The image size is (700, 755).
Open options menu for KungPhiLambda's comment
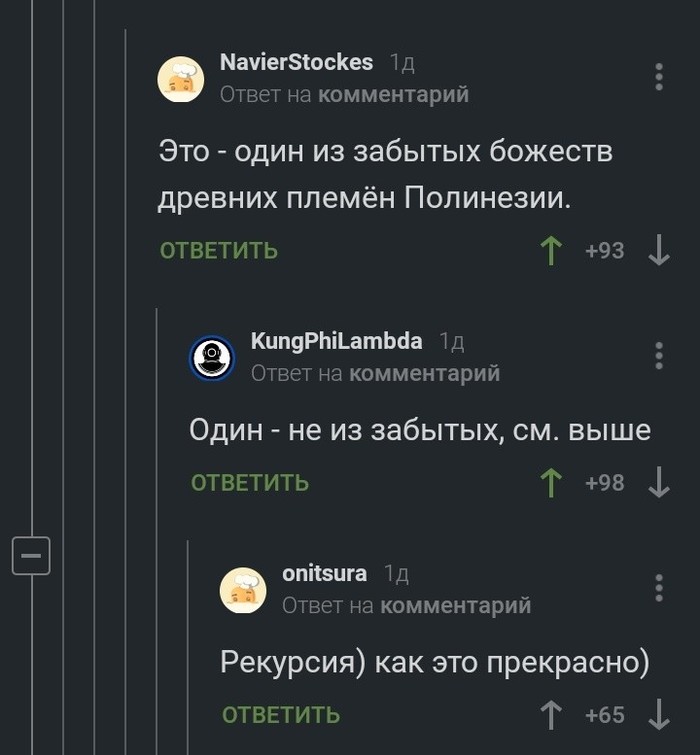point(659,356)
